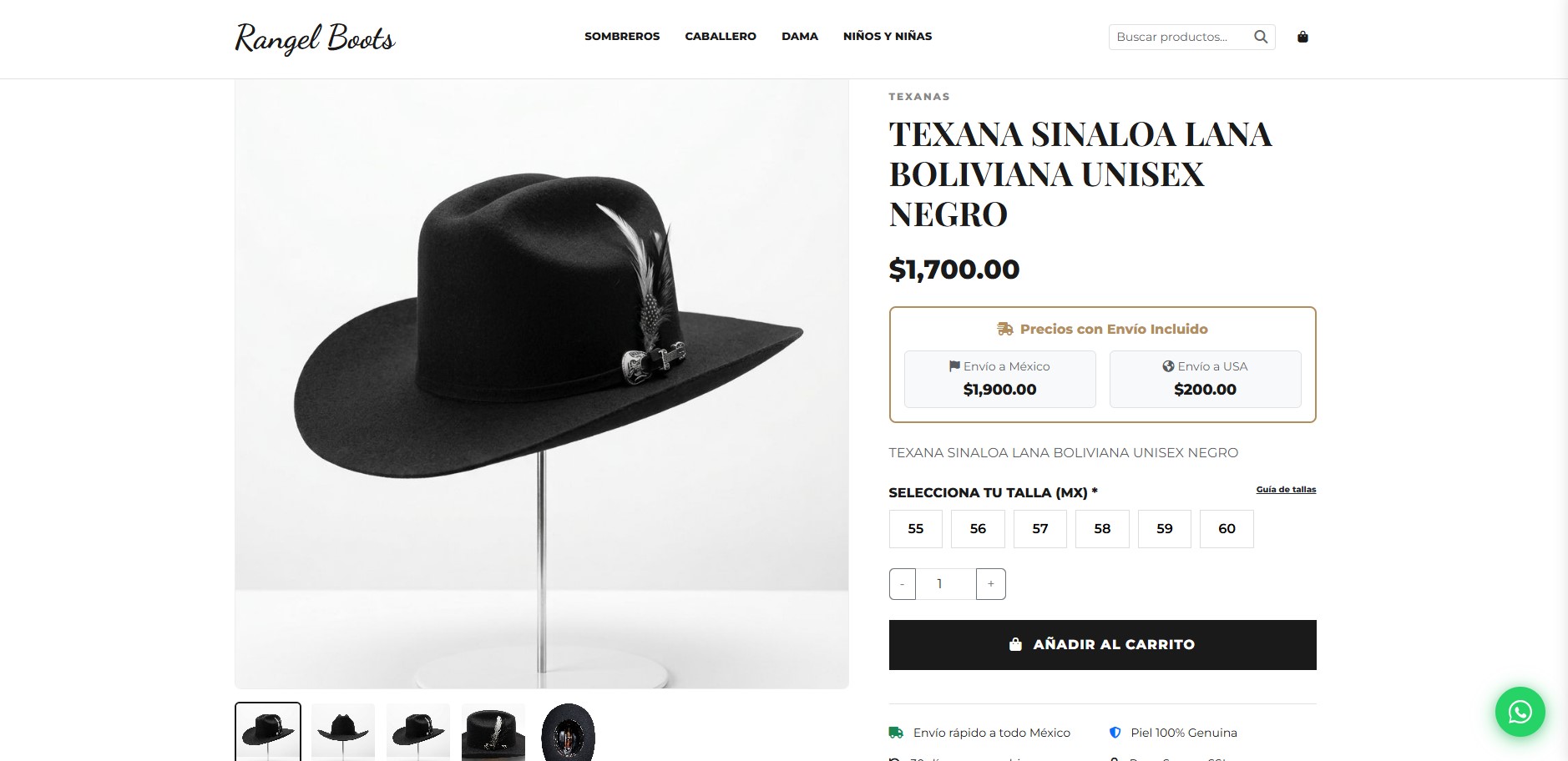
Task: Click the green delivery truck icon
Action: (896, 733)
